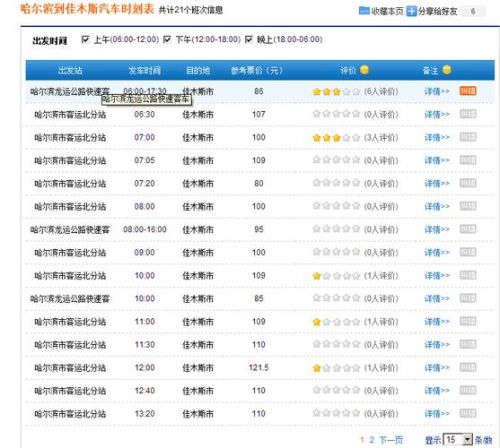Click the grey ticket icon in the 13:20 row
This screenshot has height=448, width=500.
pos(468,413)
